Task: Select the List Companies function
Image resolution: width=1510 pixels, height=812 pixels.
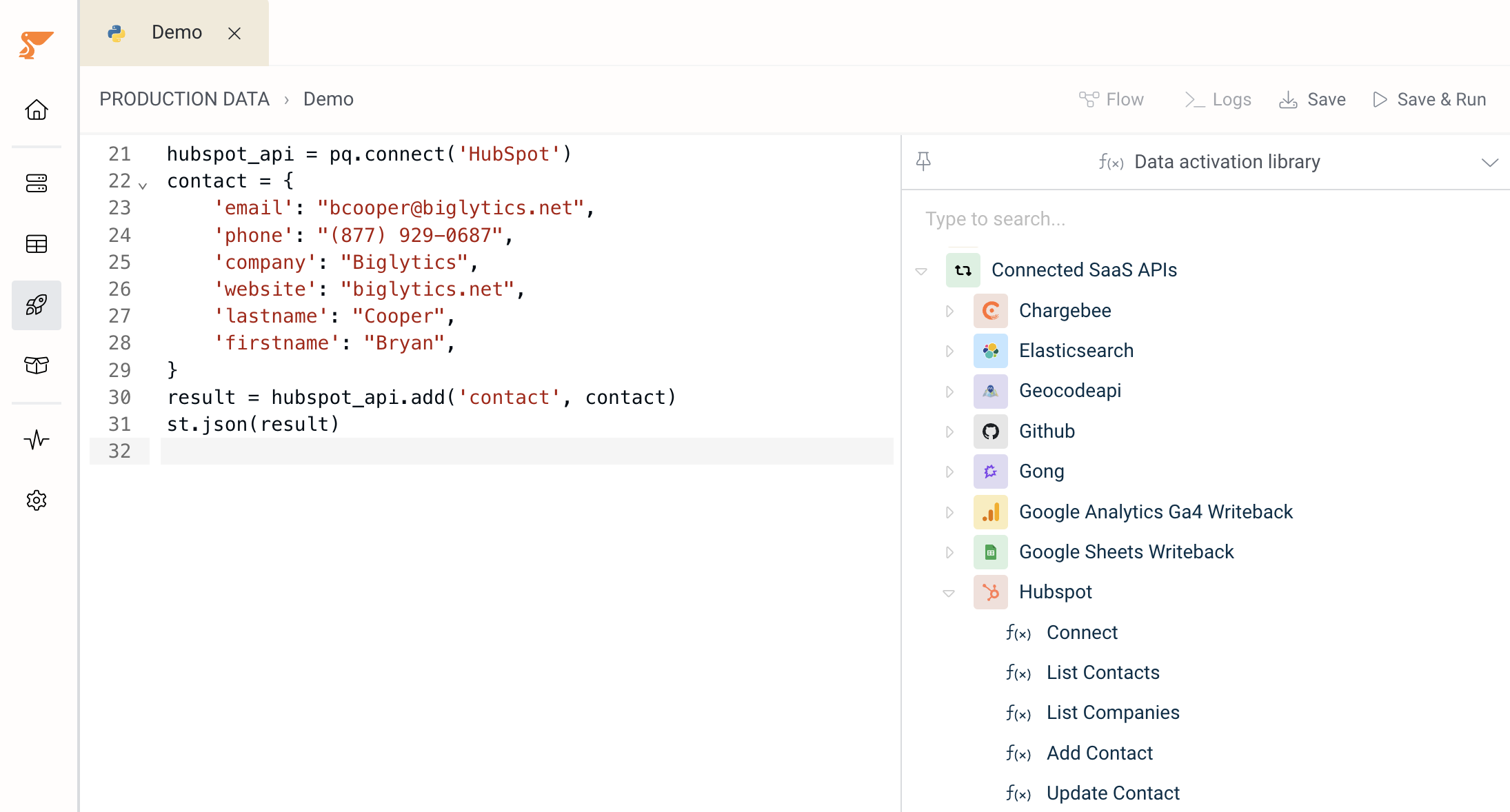Action: coord(1113,713)
